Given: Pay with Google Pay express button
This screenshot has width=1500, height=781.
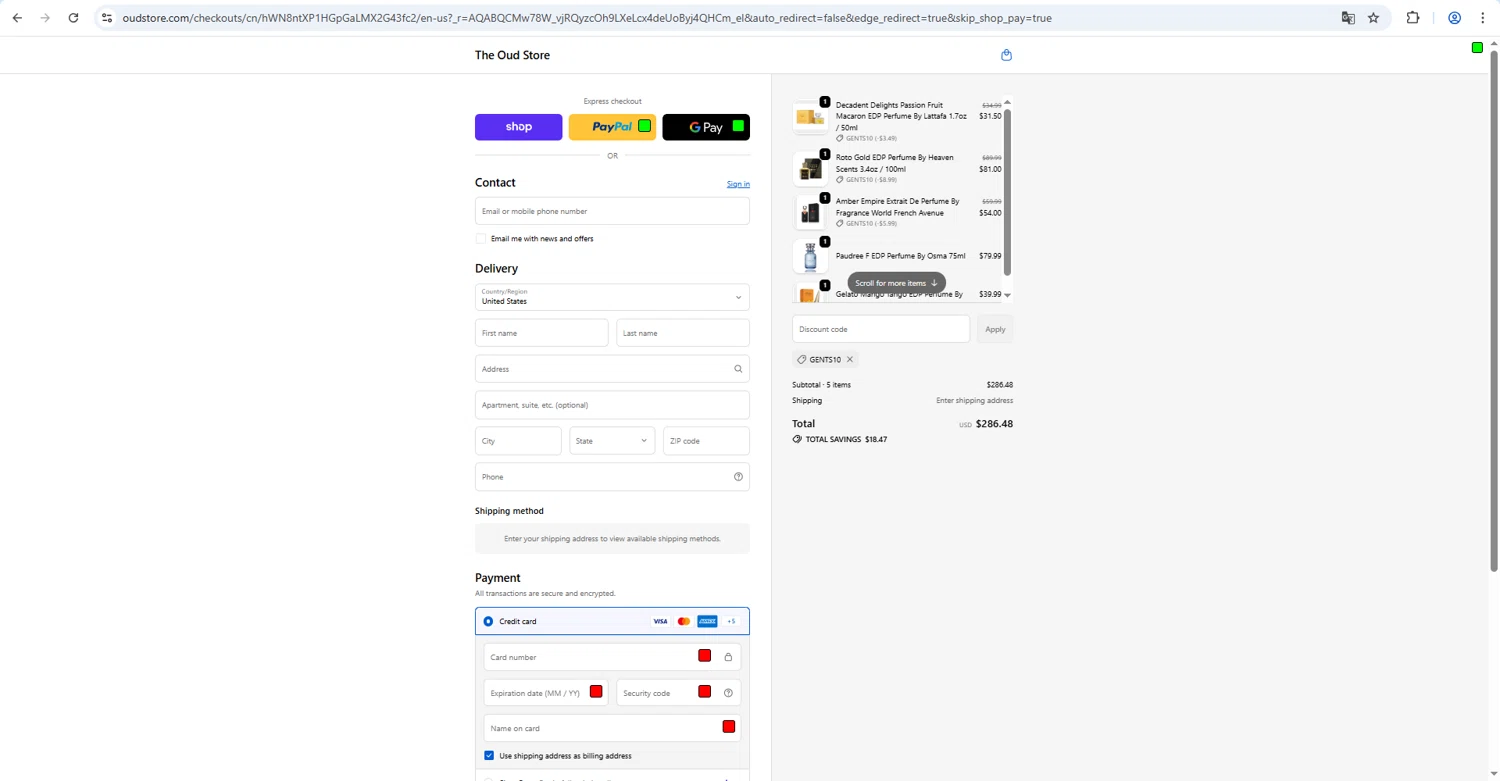Looking at the screenshot, I should pyautogui.click(x=706, y=127).
